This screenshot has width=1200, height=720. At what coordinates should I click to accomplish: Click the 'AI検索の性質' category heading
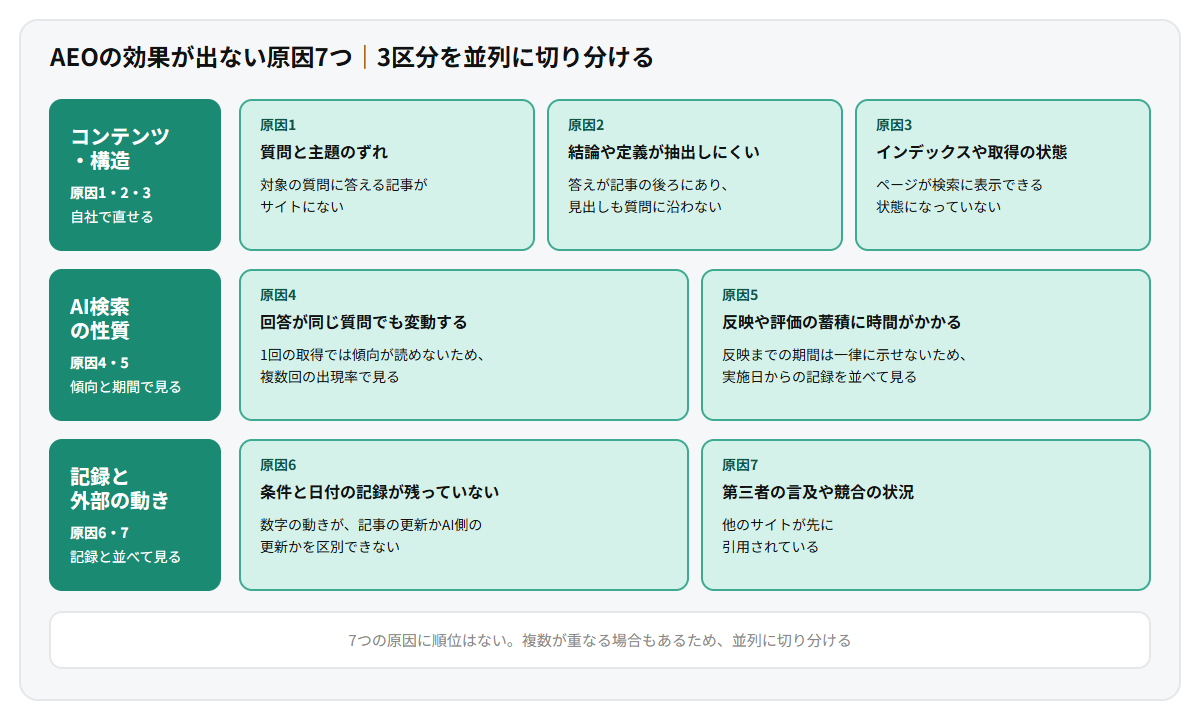(x=100, y=318)
